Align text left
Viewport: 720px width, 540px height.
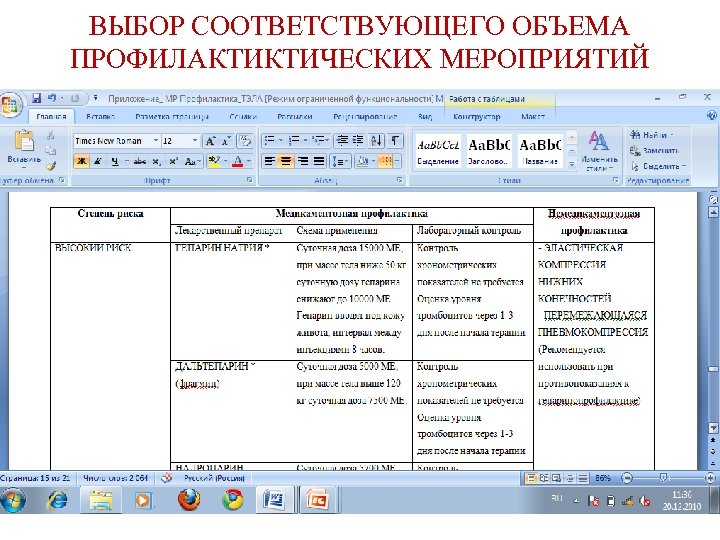coord(270,161)
